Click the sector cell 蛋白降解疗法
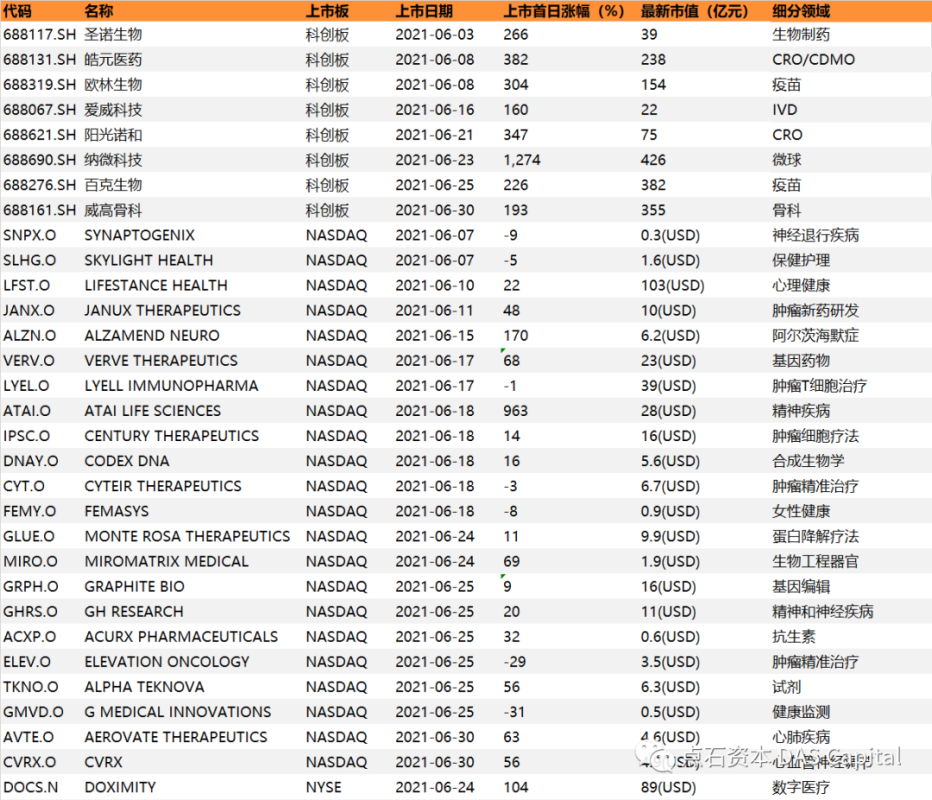This screenshot has width=932, height=800. click(815, 536)
